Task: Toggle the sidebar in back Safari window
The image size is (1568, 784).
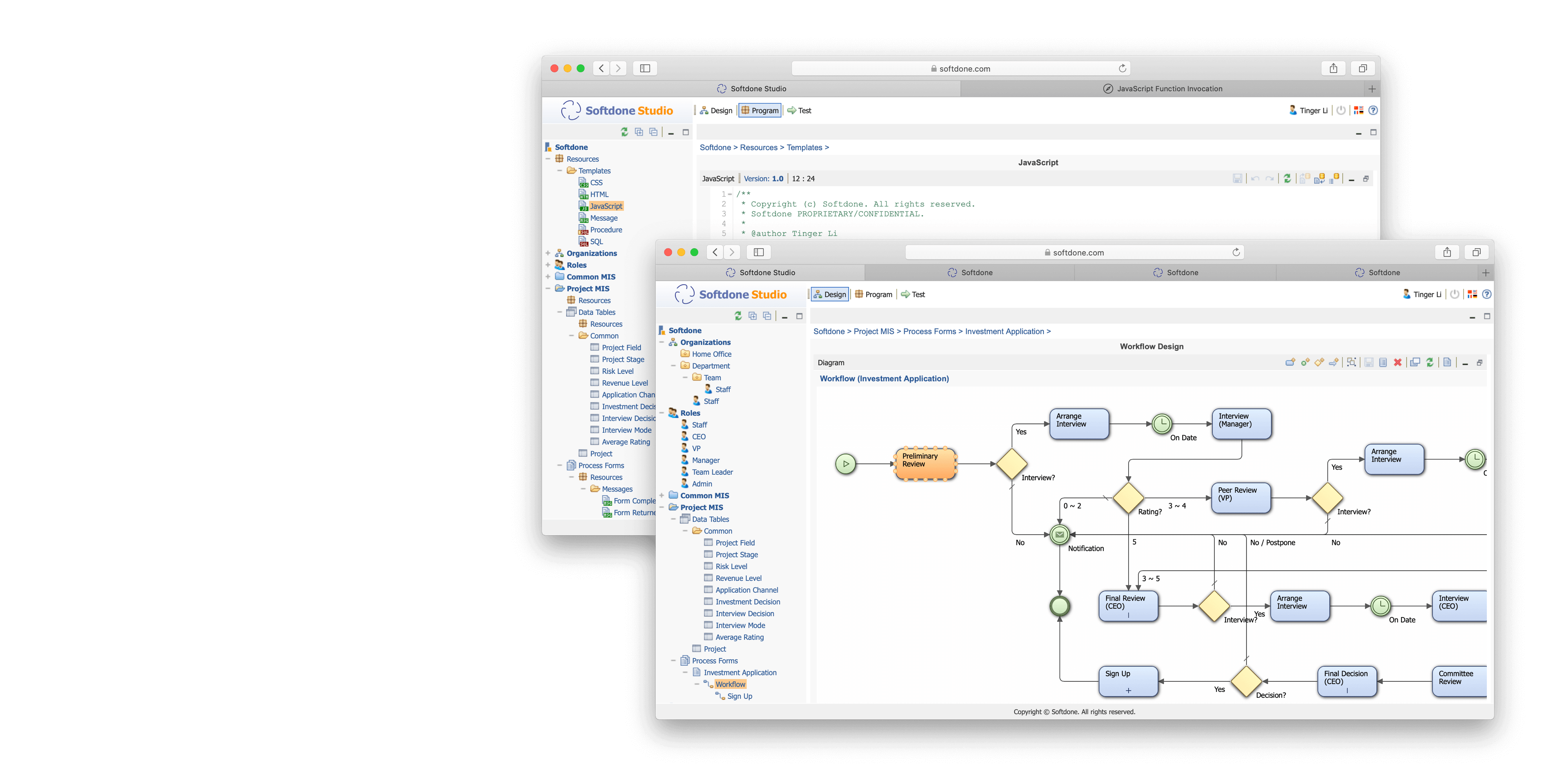Action: [x=645, y=68]
